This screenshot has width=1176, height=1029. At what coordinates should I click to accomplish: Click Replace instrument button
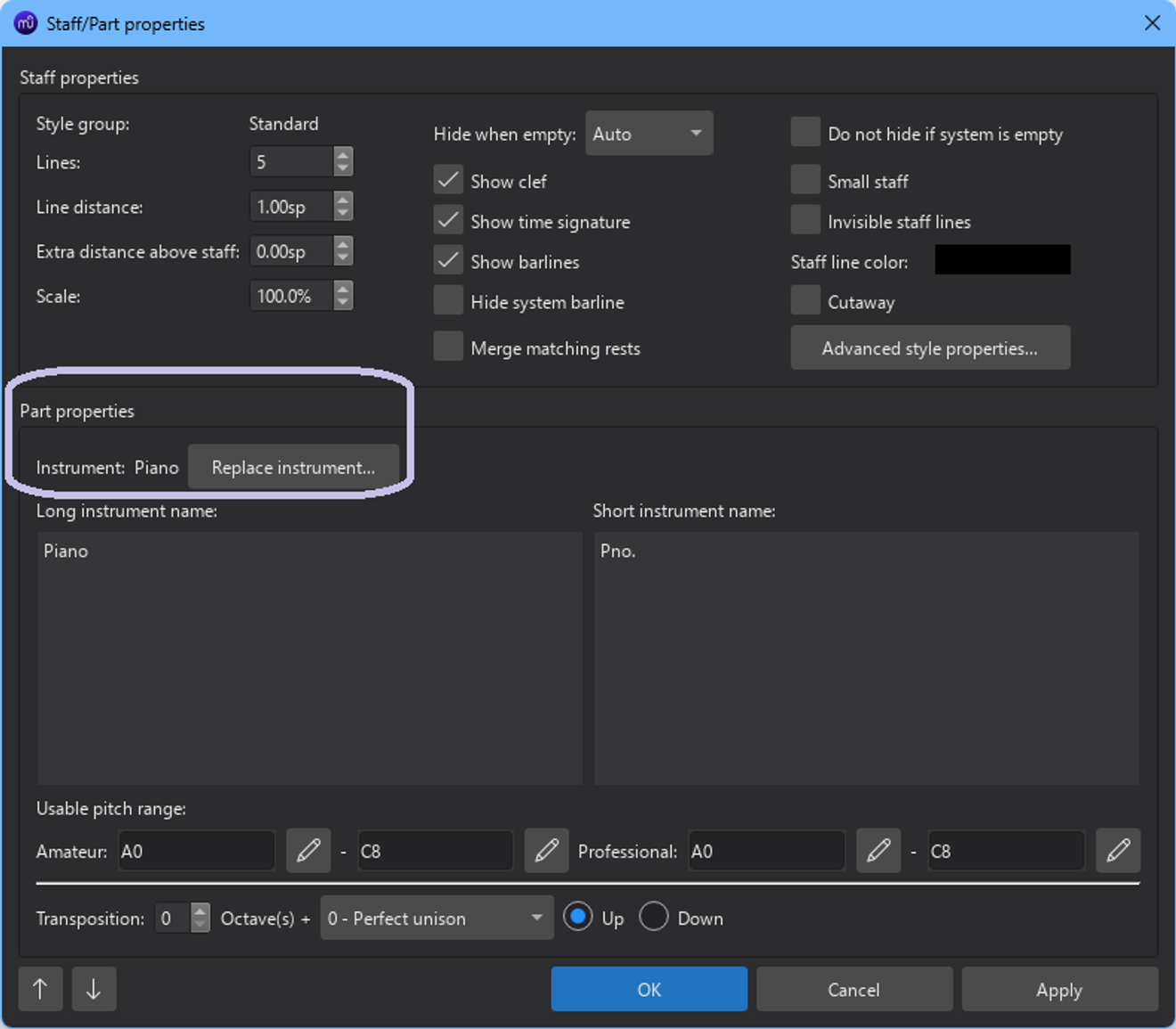[293, 467]
